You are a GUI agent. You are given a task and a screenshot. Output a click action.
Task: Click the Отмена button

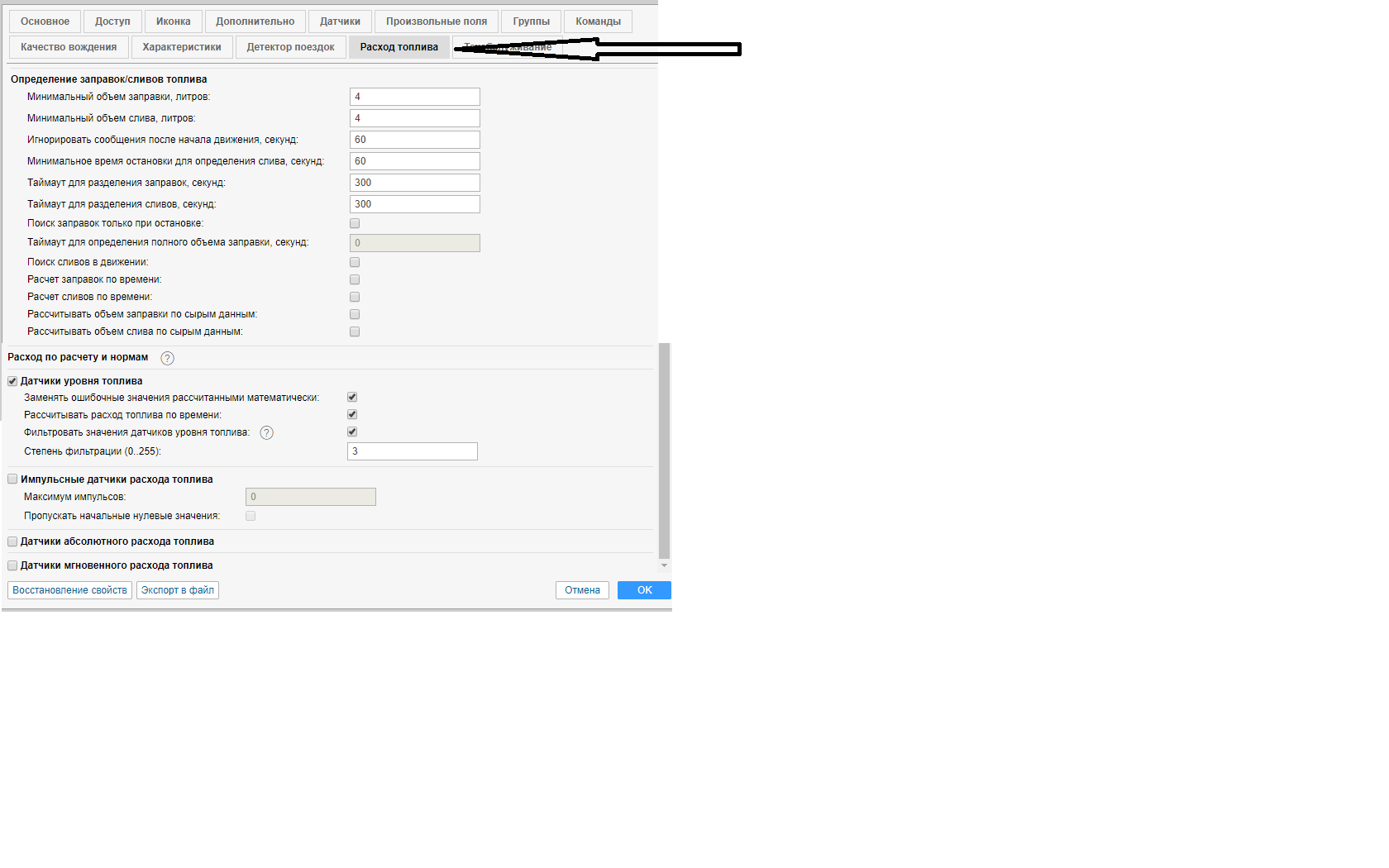click(582, 590)
